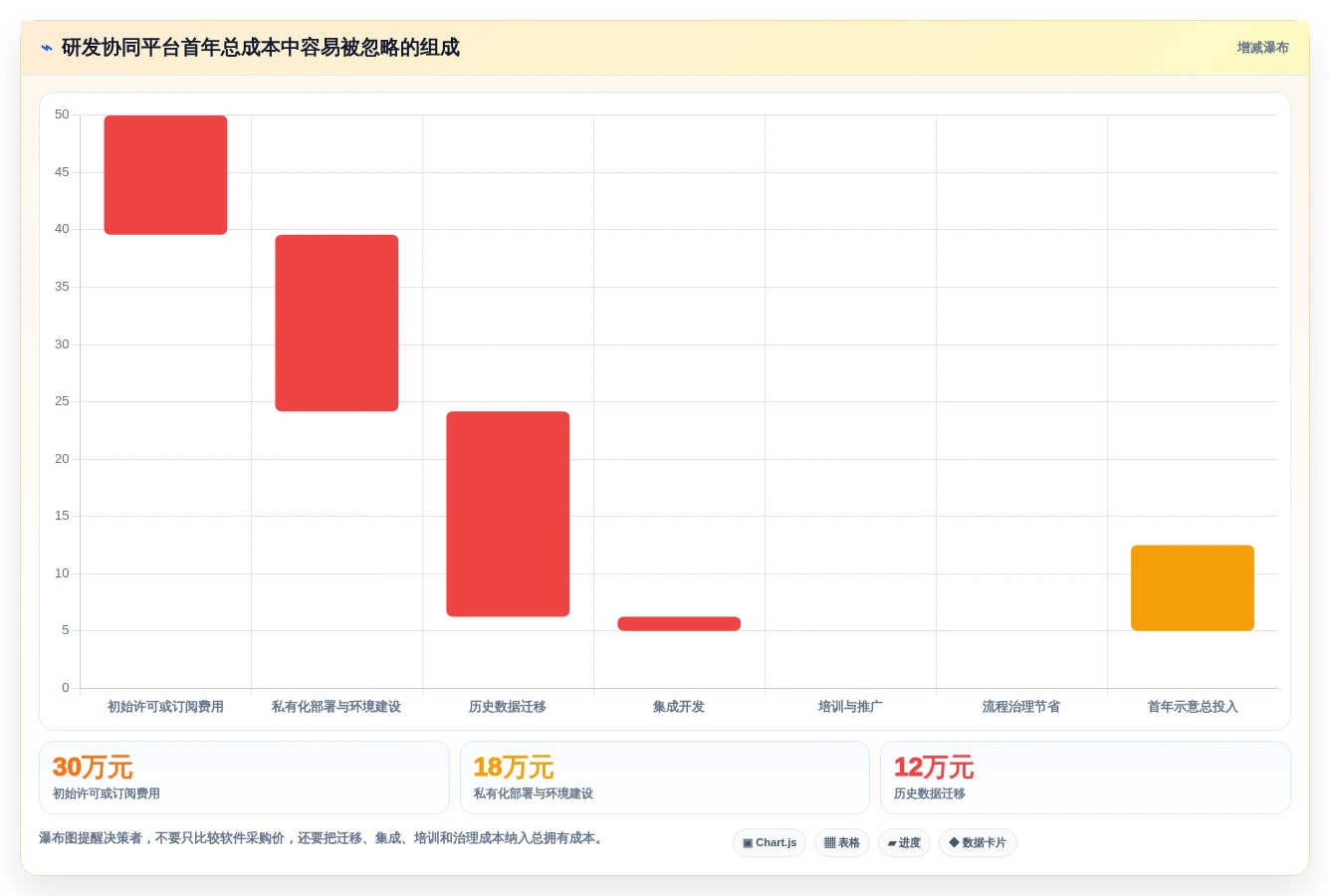Click the 进度 tag chip
Viewport: 1330px width, 896px height.
904,843
